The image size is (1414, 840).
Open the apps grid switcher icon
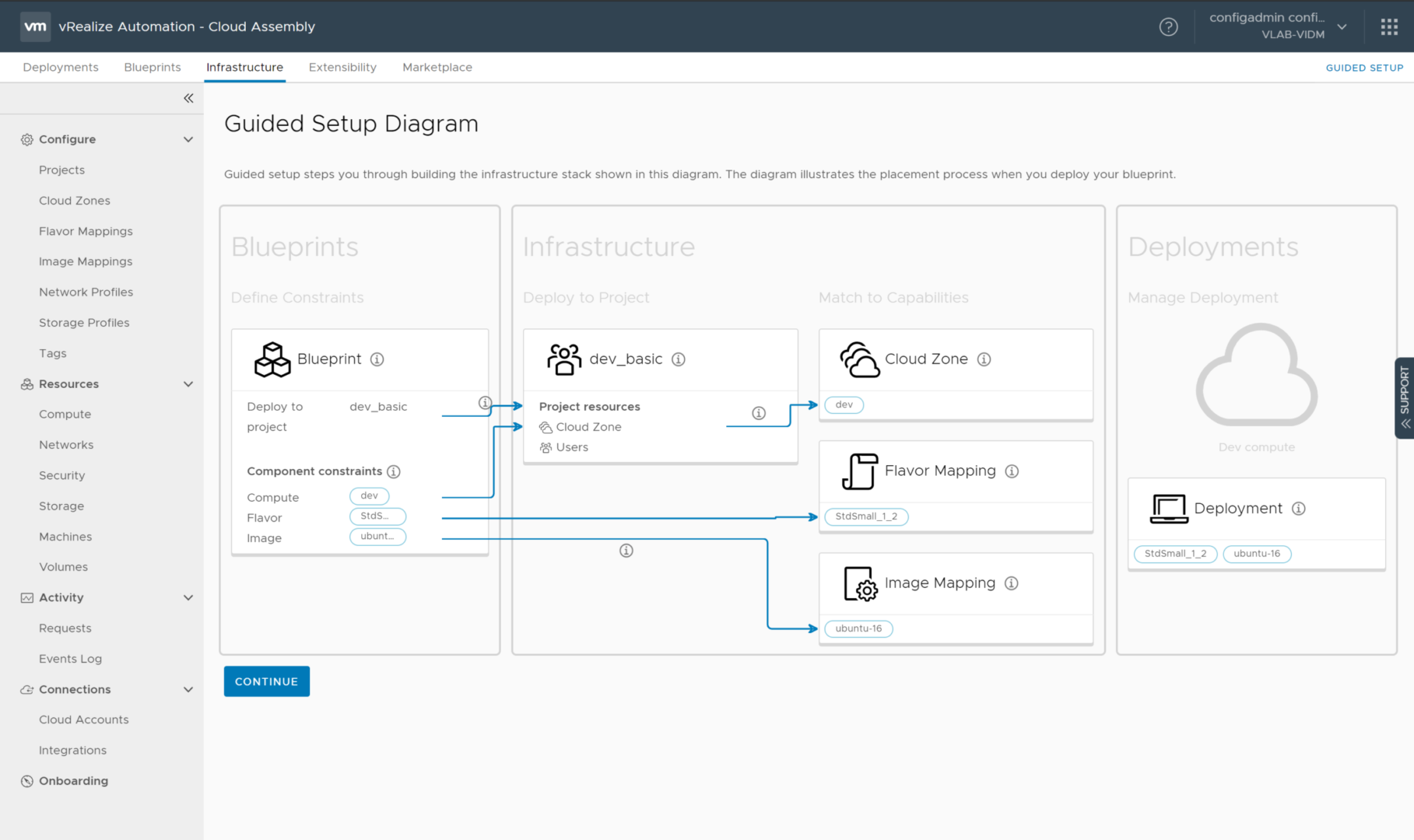[x=1389, y=27]
